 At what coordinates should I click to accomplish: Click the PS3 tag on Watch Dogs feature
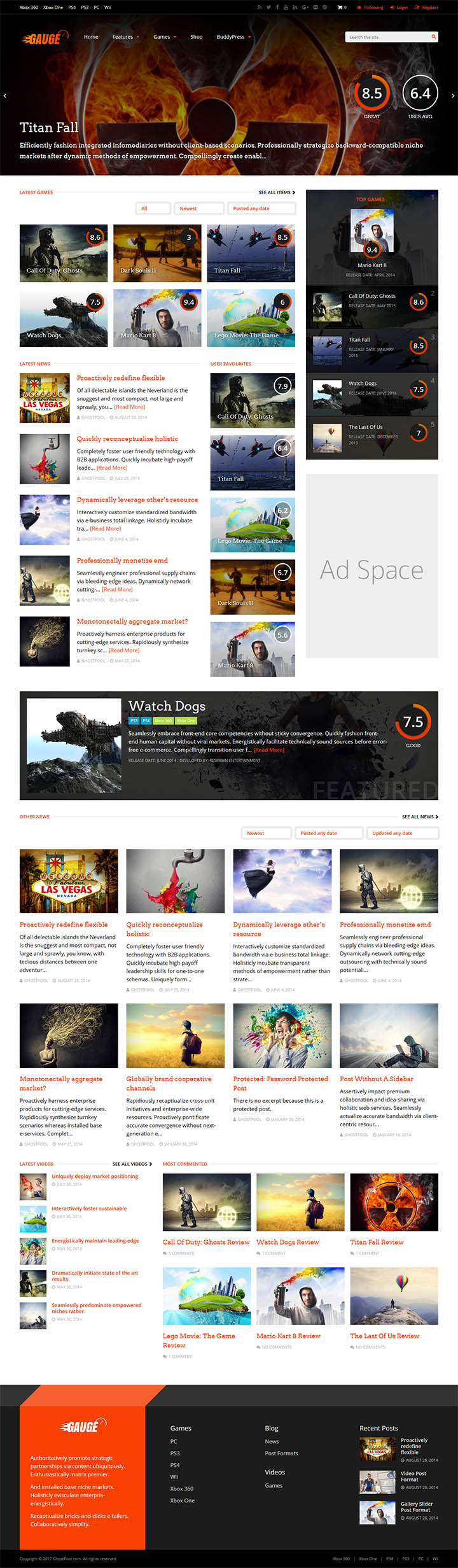(134, 720)
